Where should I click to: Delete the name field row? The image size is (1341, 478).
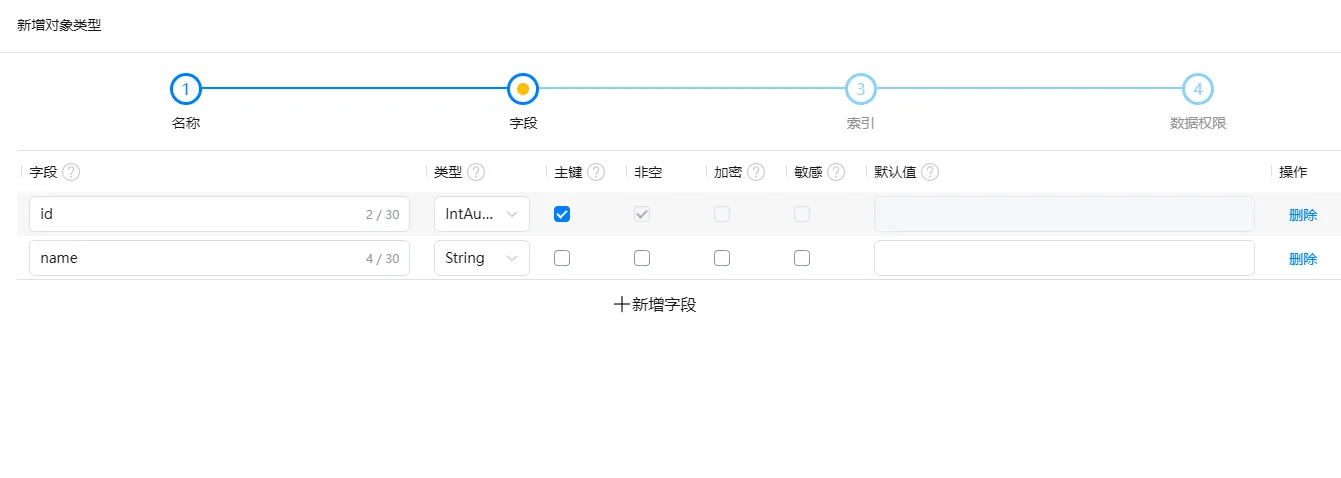click(x=1303, y=259)
